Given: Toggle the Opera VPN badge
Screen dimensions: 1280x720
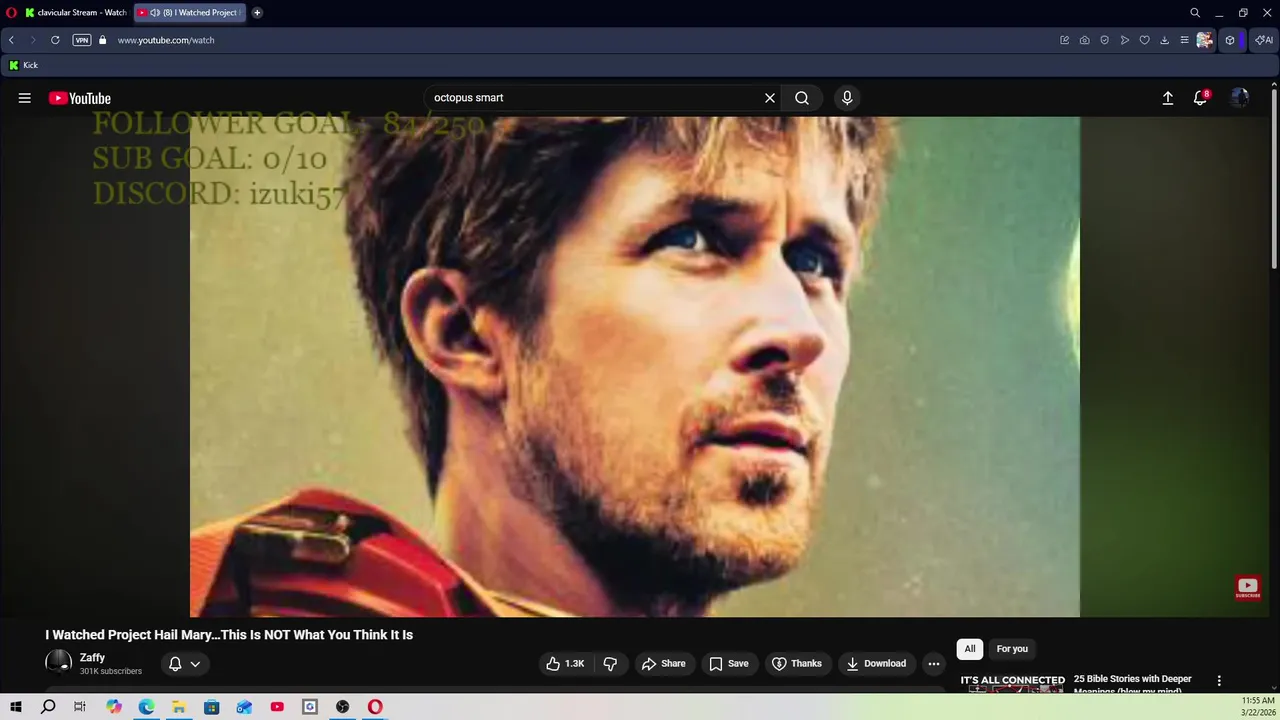Looking at the screenshot, I should (x=82, y=40).
